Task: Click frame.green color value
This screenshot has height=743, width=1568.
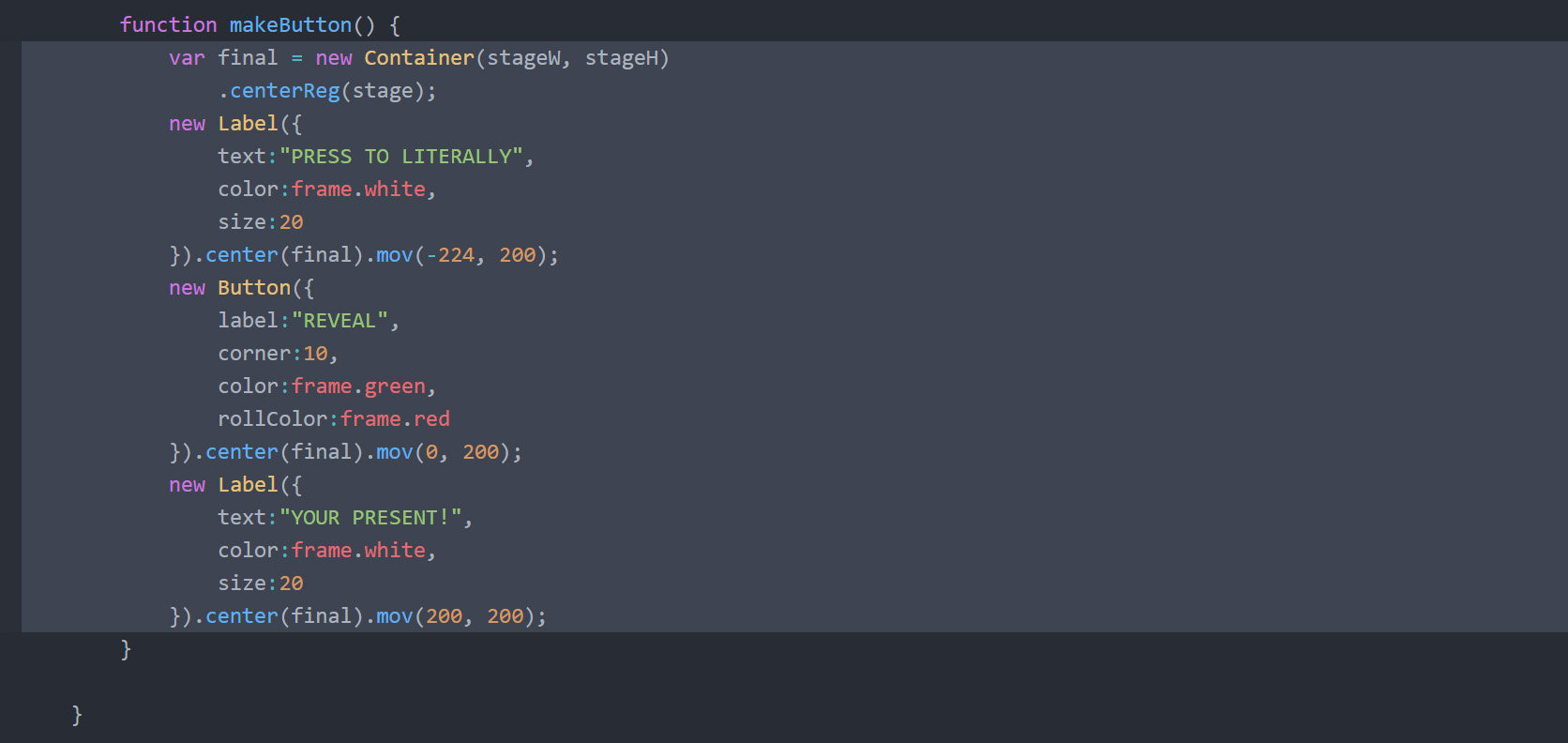Action: (358, 387)
